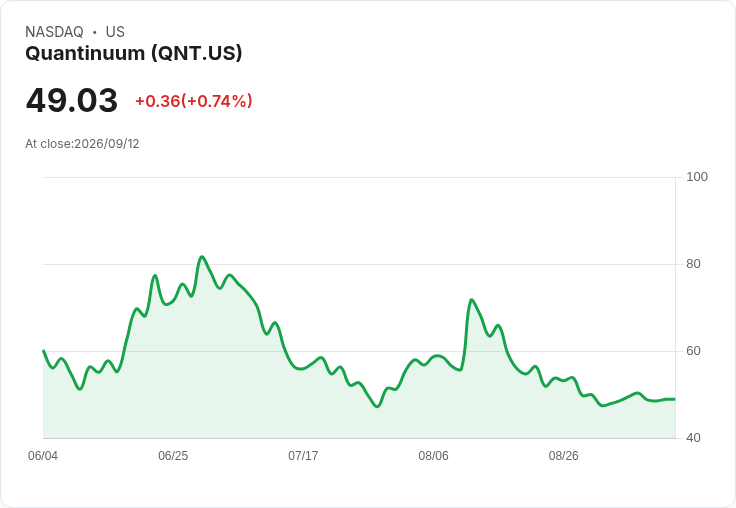The height and width of the screenshot is (508, 736).
Task: Click the 100 value on price axis
Action: point(697,177)
